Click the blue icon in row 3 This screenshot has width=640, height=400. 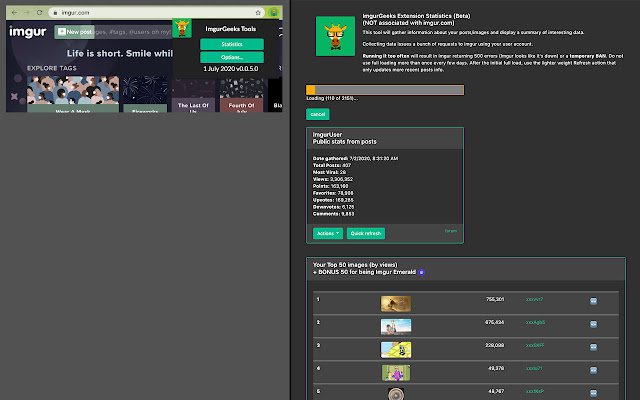[x=593, y=347]
